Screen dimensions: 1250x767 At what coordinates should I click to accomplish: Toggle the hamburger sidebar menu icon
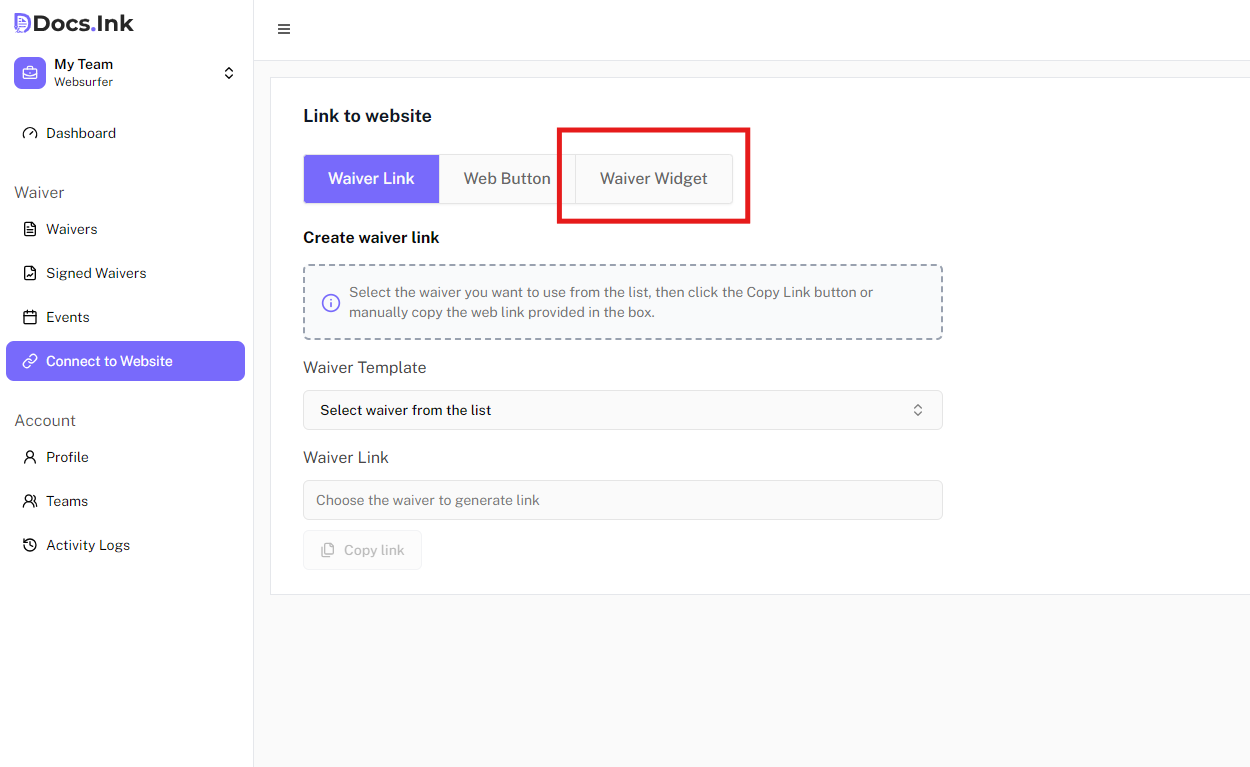point(284,29)
